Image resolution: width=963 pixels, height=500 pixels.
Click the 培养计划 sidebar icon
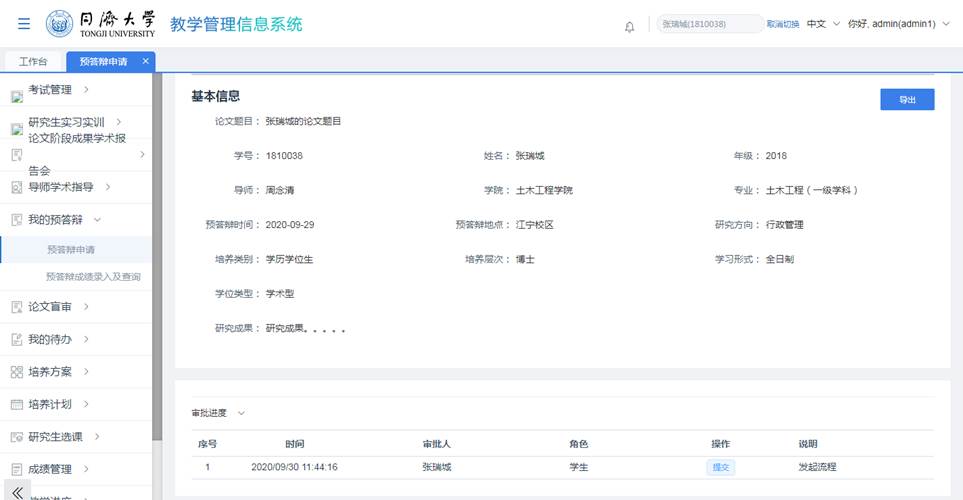click(x=16, y=405)
